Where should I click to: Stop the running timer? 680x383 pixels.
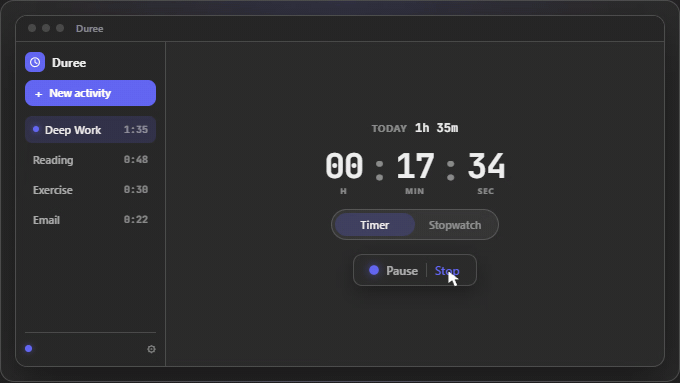(x=447, y=270)
